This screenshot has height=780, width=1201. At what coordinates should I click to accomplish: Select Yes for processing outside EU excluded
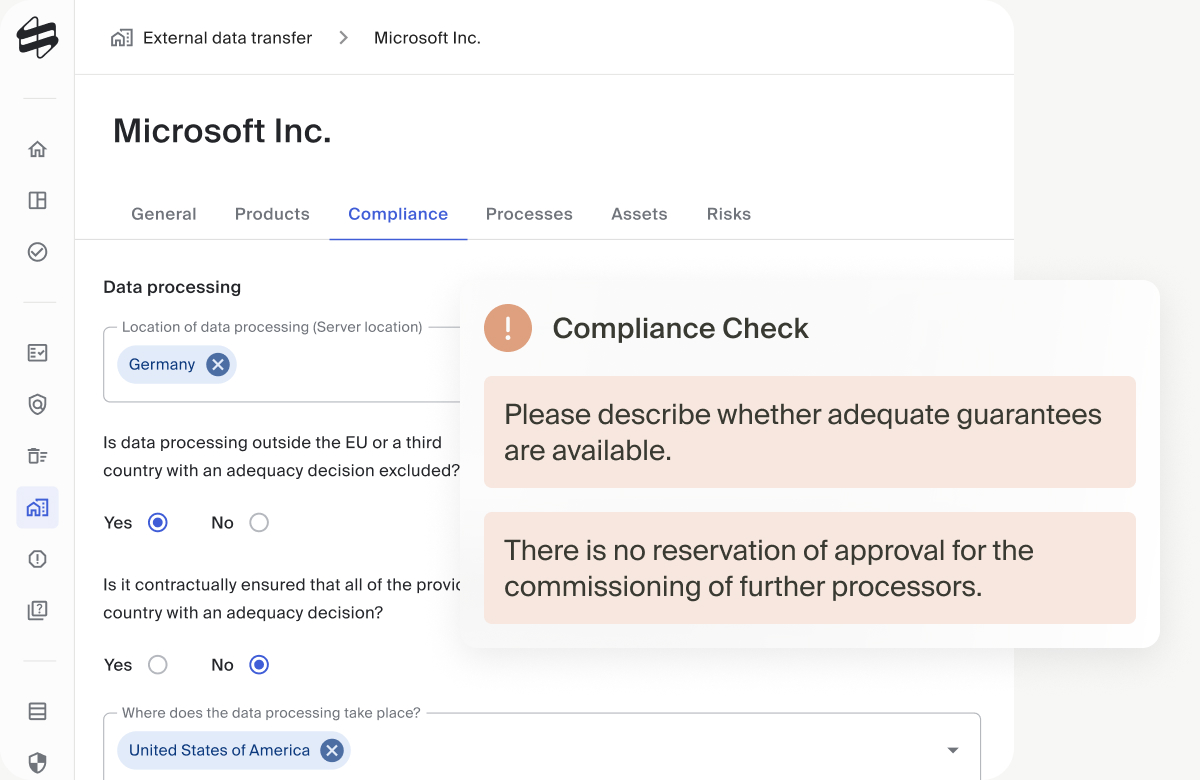158,522
